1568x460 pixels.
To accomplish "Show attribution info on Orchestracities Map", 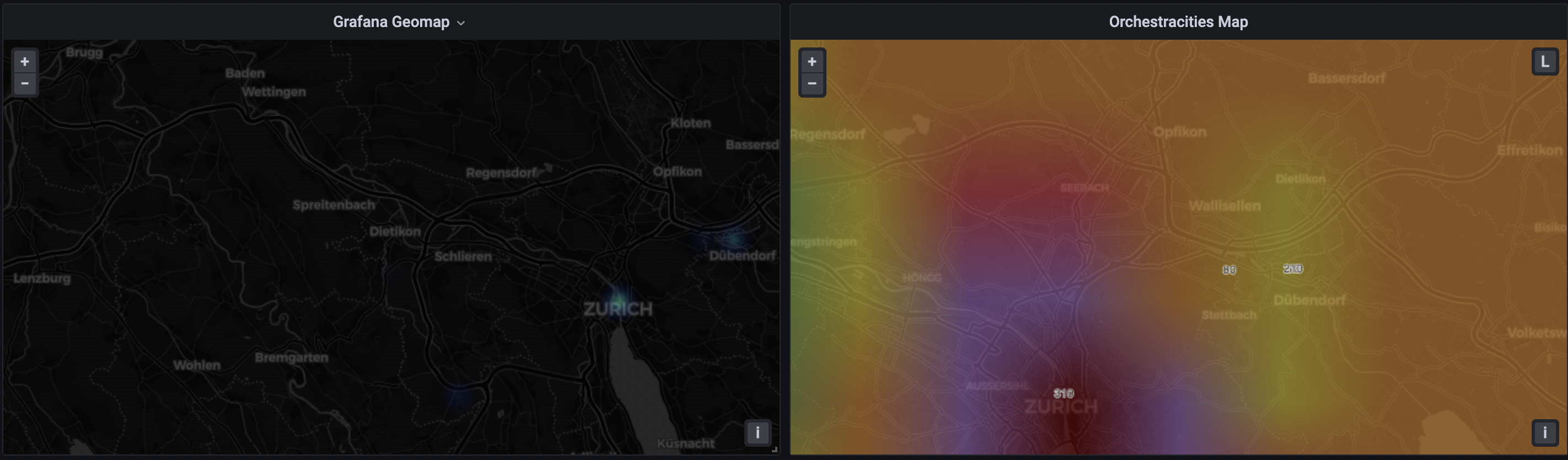I will click(1545, 432).
